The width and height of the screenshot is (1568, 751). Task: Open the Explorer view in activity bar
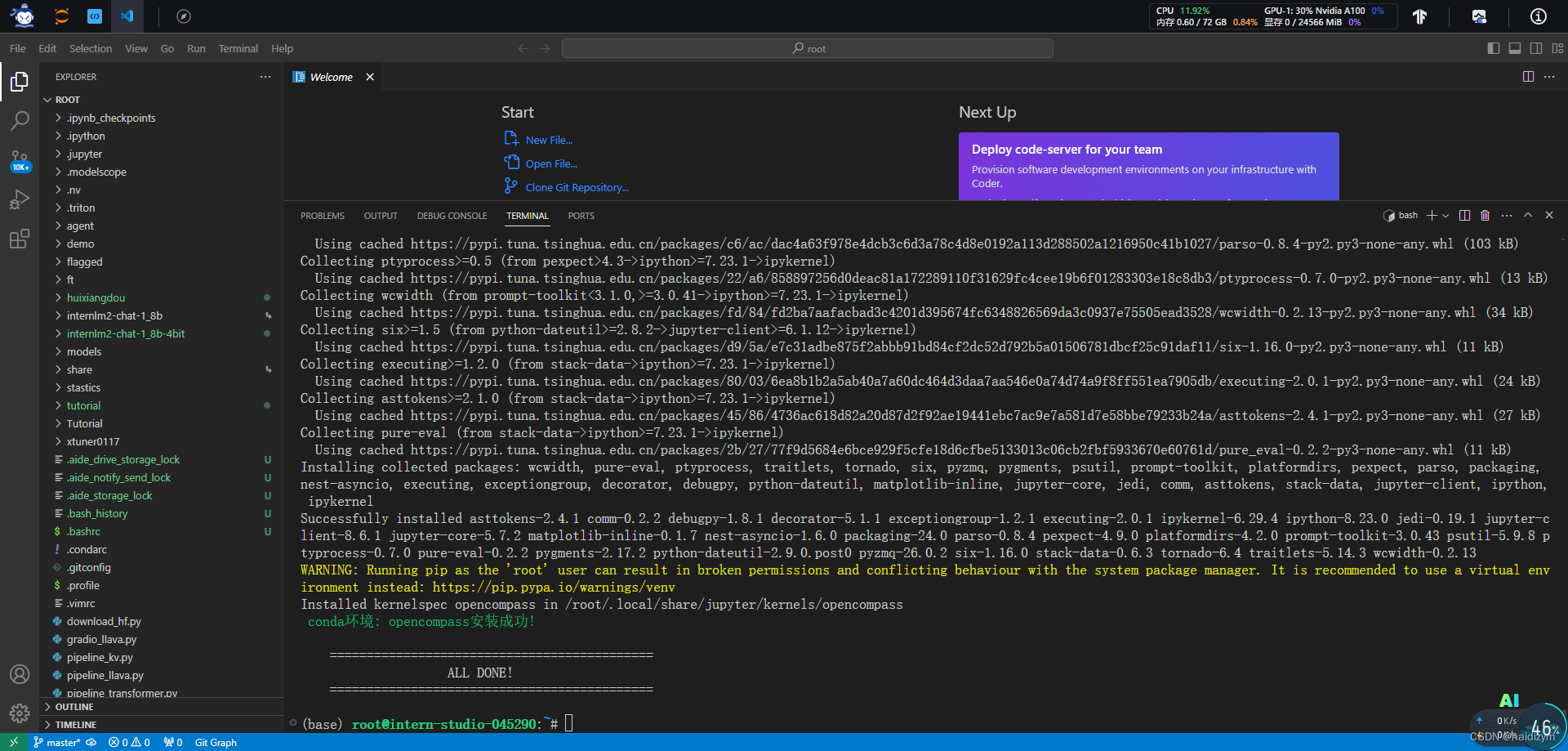tap(20, 81)
